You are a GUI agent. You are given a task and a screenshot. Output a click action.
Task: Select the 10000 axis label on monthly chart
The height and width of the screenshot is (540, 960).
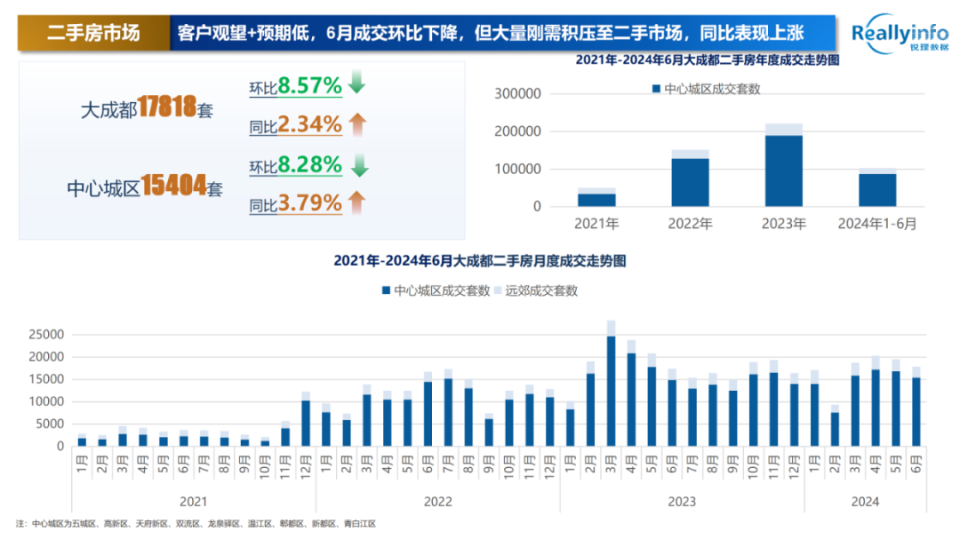coord(46,402)
